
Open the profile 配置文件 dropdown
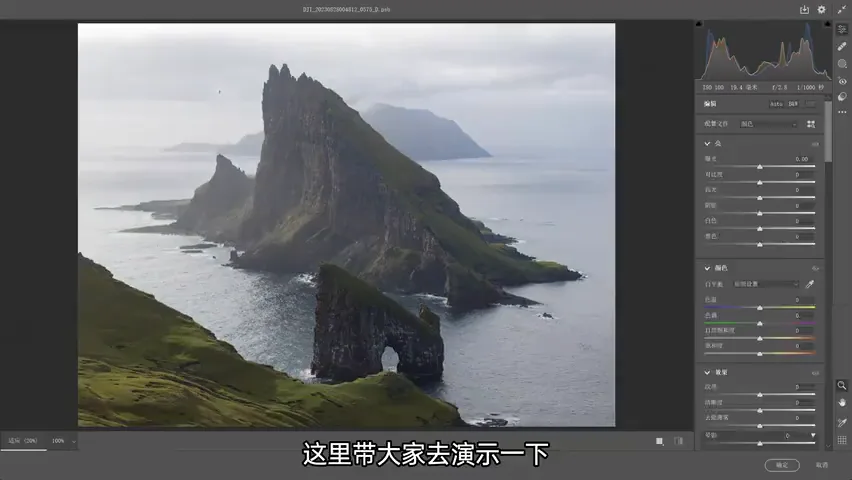(768, 124)
